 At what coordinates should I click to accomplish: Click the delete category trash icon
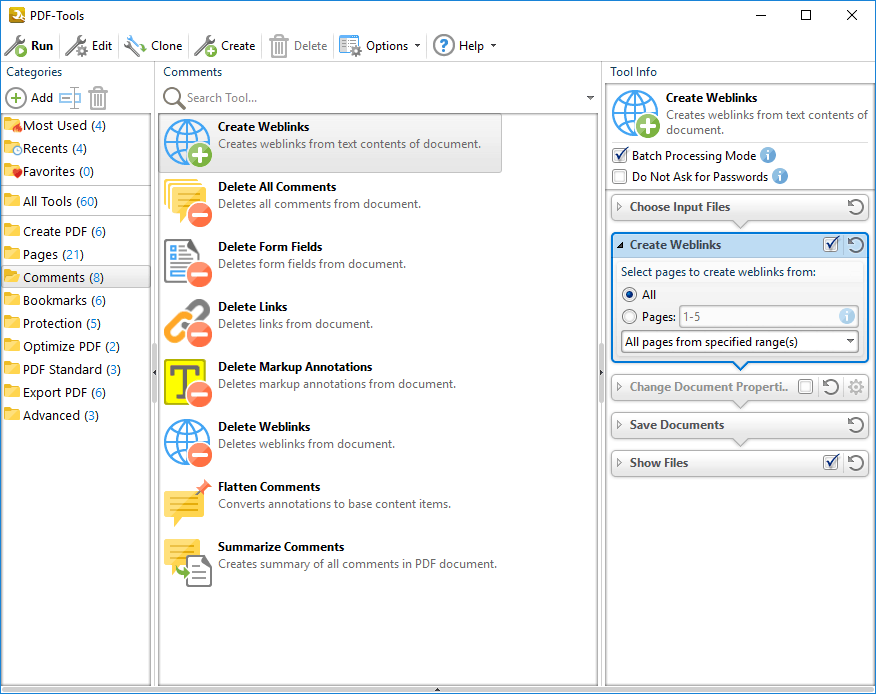tap(98, 98)
